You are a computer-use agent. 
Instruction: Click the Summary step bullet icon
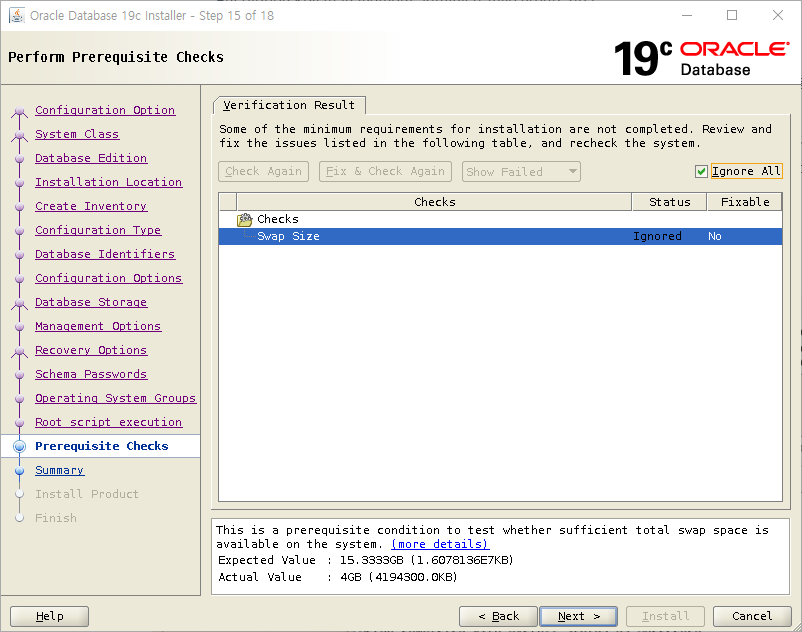tap(19, 470)
